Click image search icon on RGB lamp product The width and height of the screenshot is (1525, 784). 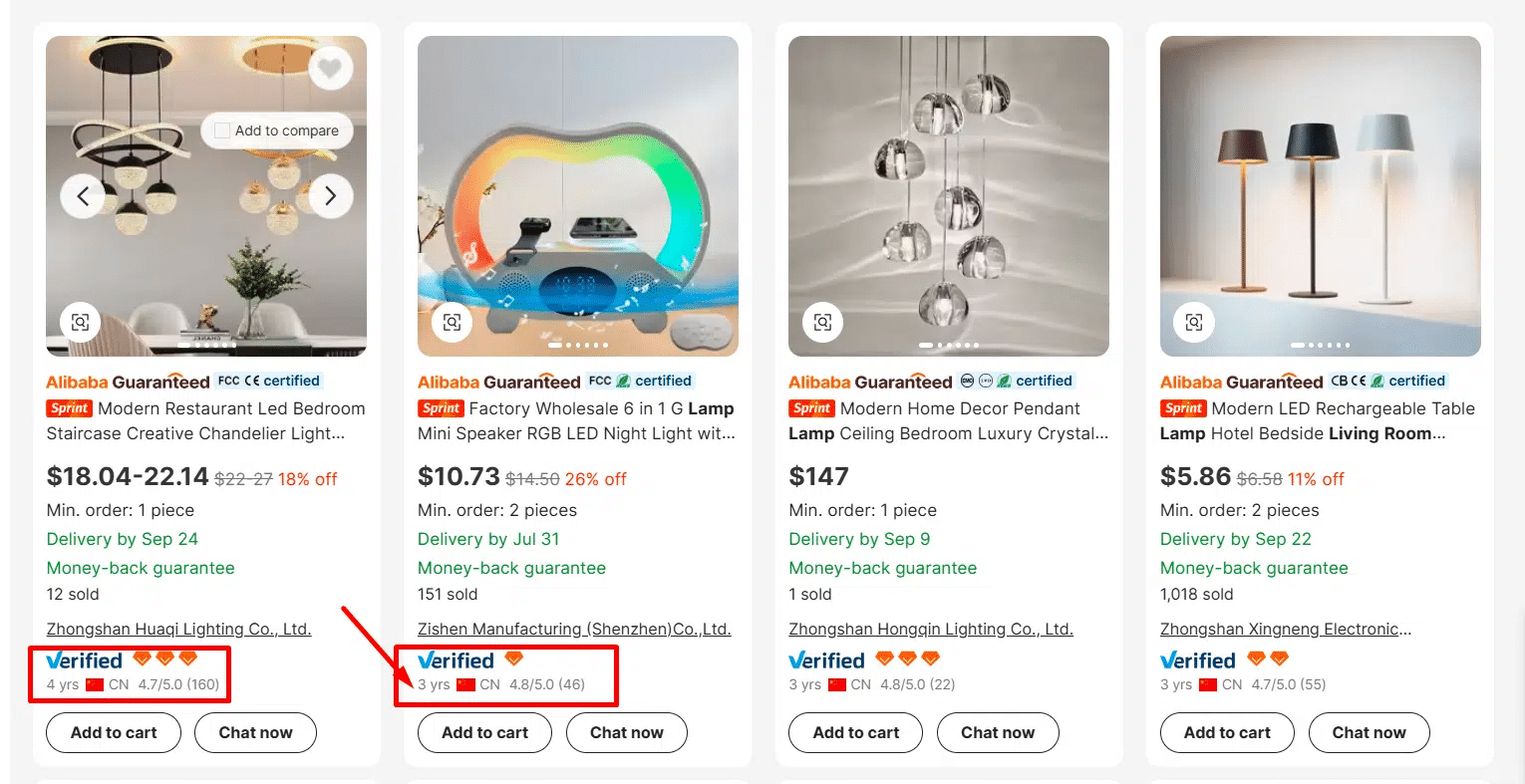pos(452,322)
